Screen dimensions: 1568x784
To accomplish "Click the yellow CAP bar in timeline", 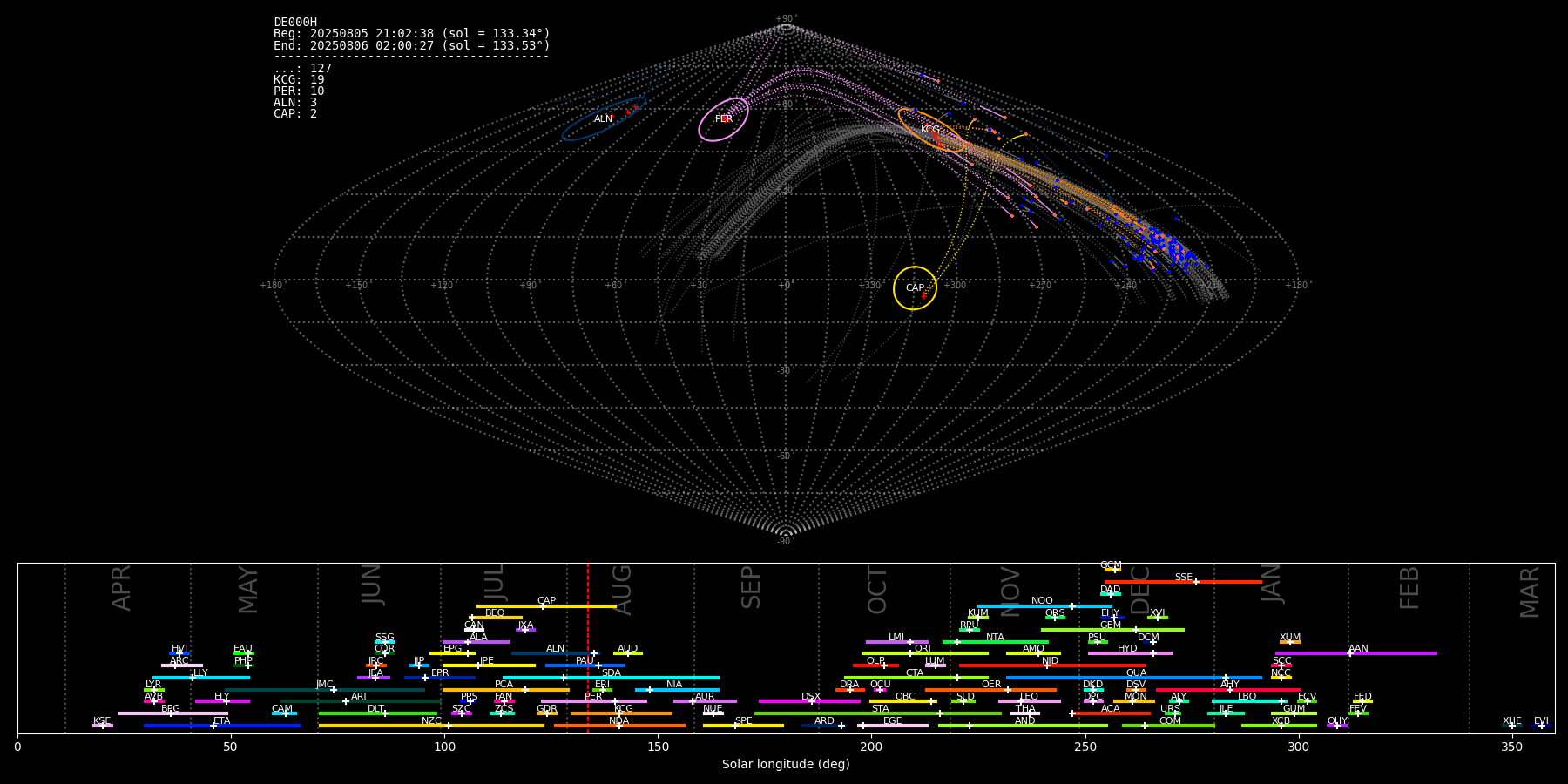I will click(546, 606).
